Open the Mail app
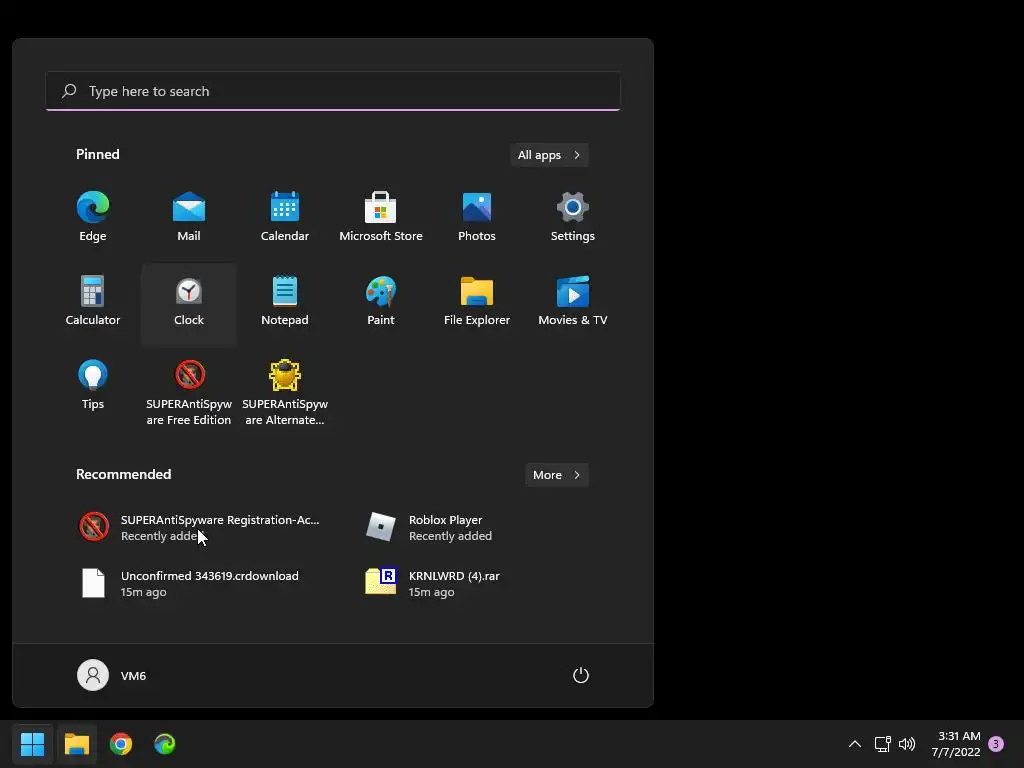Image resolution: width=1024 pixels, height=768 pixels. point(189,217)
